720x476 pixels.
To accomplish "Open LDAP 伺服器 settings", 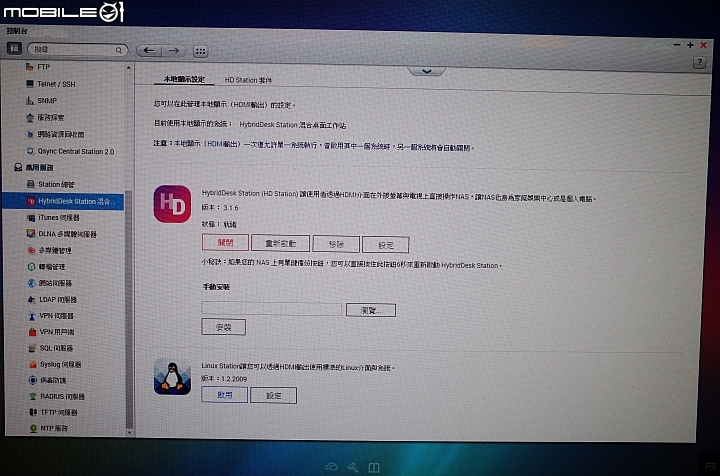I will [52, 299].
